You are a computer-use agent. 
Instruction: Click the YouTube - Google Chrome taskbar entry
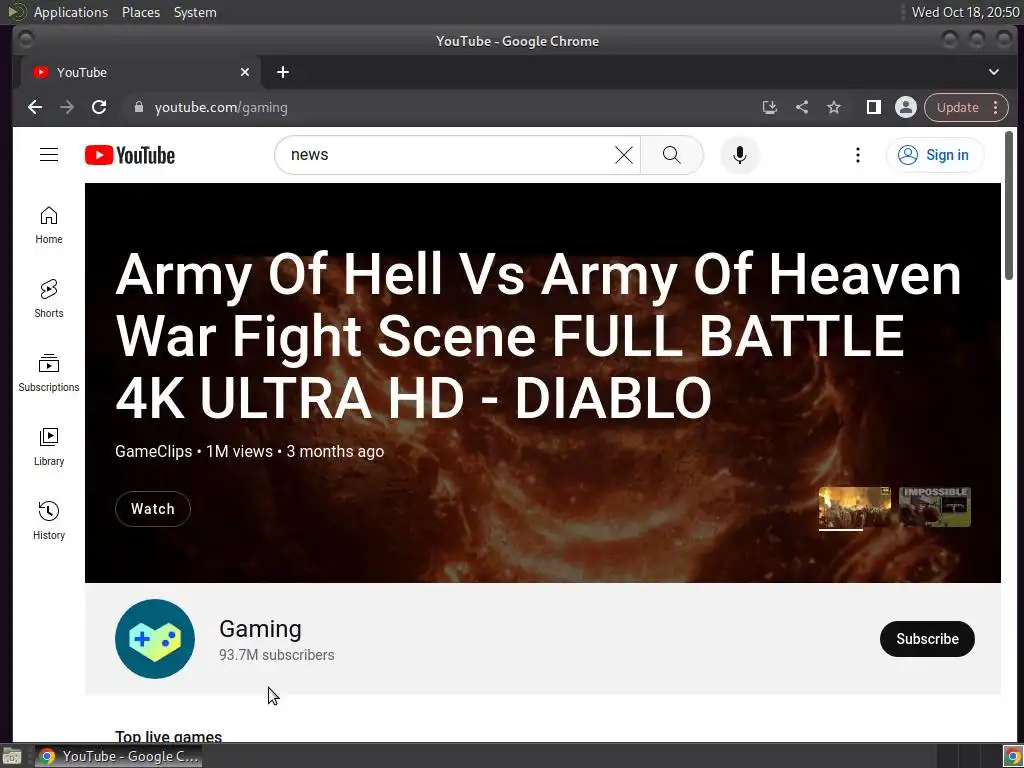point(118,756)
